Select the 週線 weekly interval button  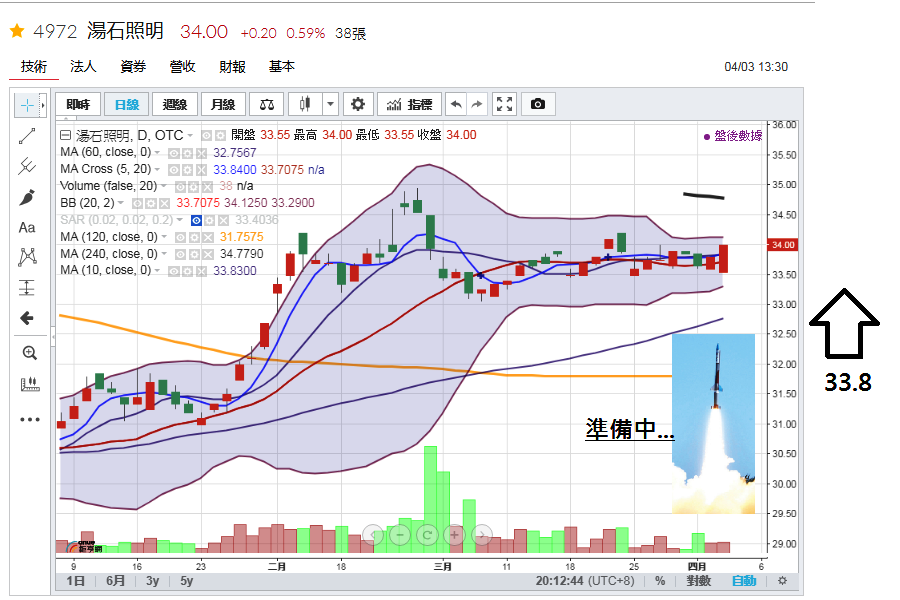(x=174, y=104)
